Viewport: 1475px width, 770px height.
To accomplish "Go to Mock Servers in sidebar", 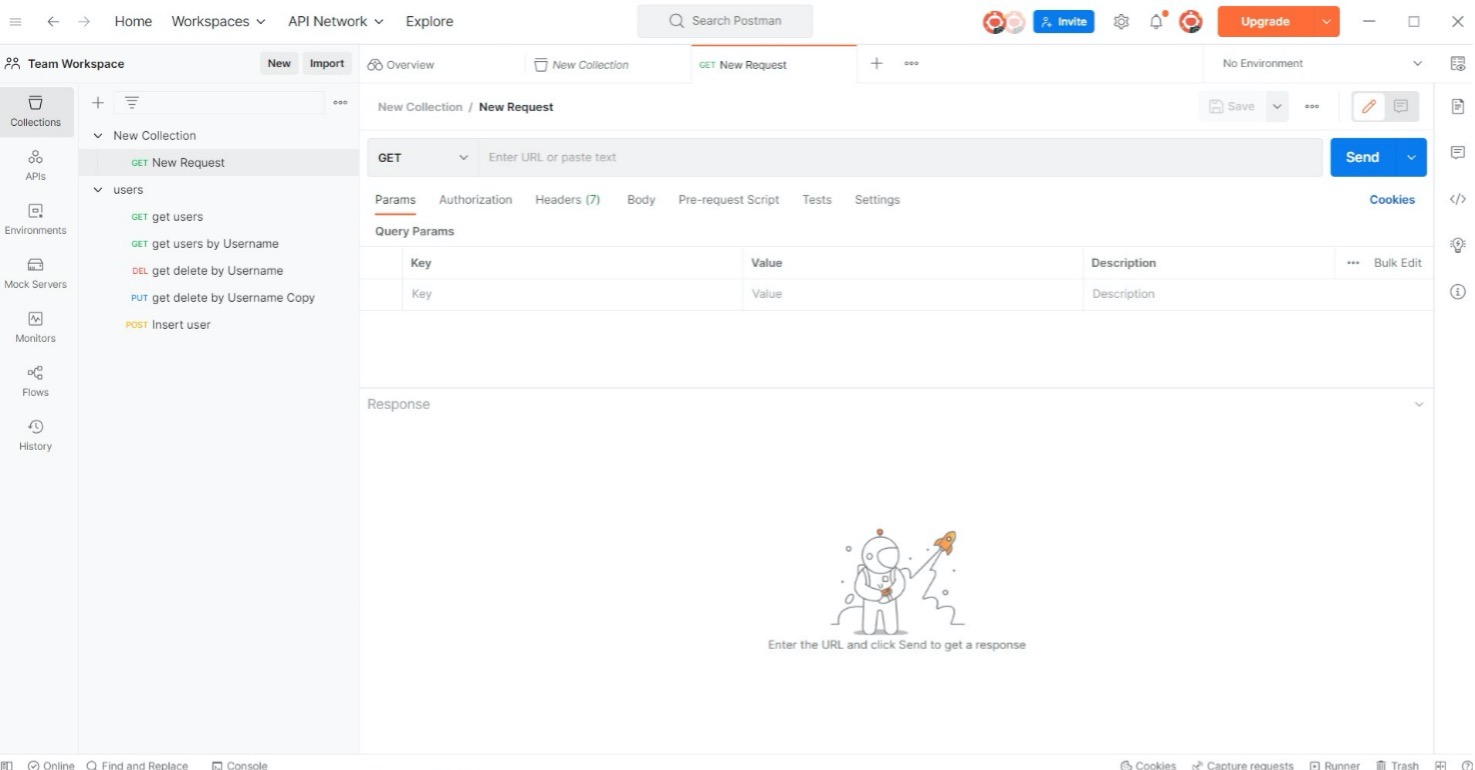I will click(36, 273).
